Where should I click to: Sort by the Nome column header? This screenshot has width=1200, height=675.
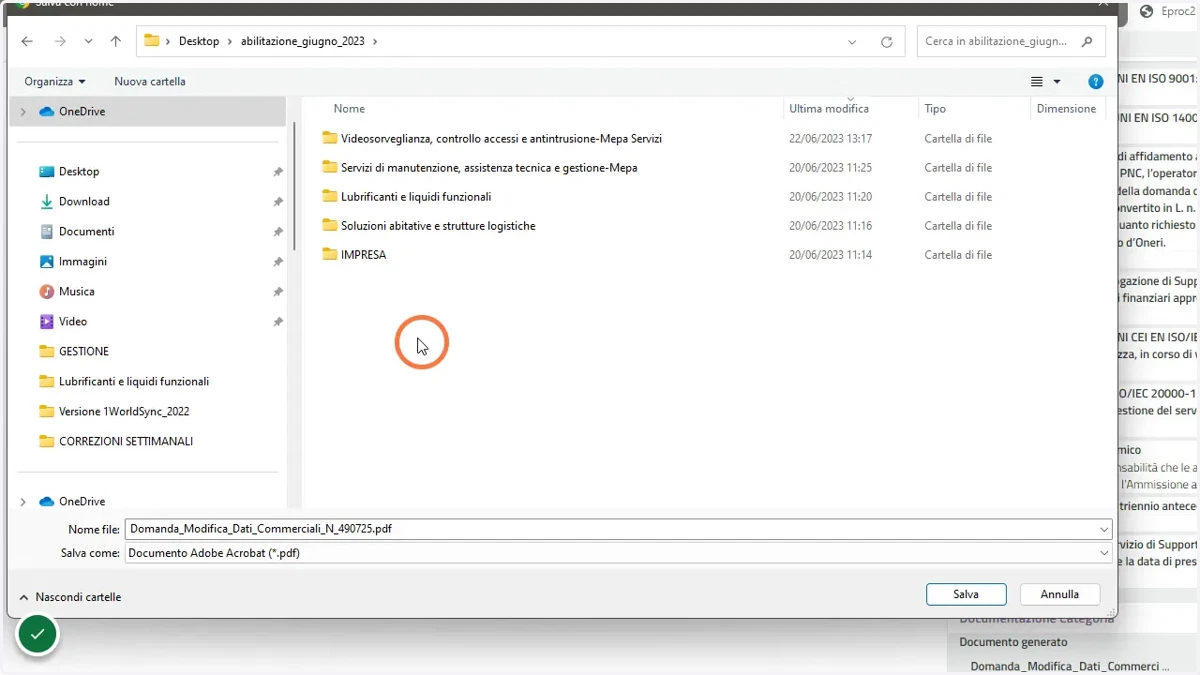[x=349, y=109]
